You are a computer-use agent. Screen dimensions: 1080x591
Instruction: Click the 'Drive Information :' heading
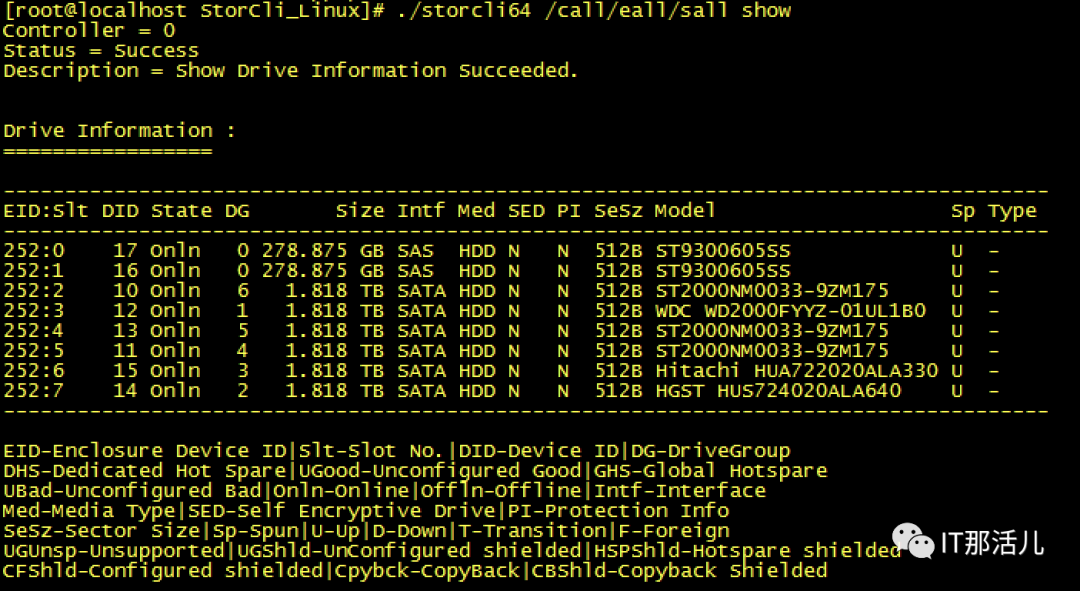(119, 131)
